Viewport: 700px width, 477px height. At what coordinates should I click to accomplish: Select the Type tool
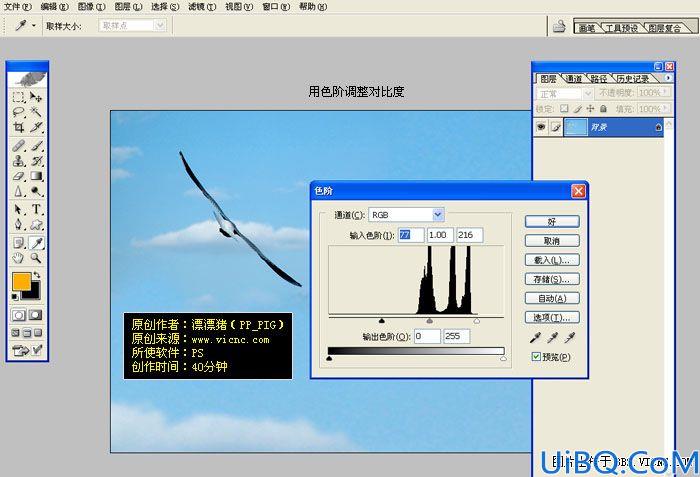click(36, 209)
